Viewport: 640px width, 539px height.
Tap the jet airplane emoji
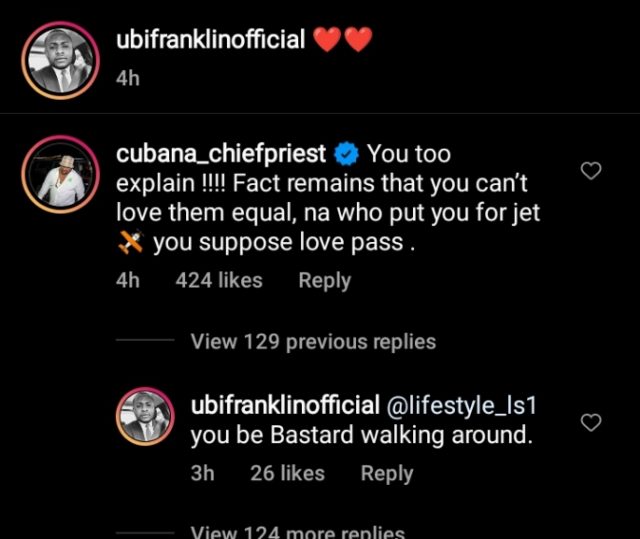[x=131, y=241]
